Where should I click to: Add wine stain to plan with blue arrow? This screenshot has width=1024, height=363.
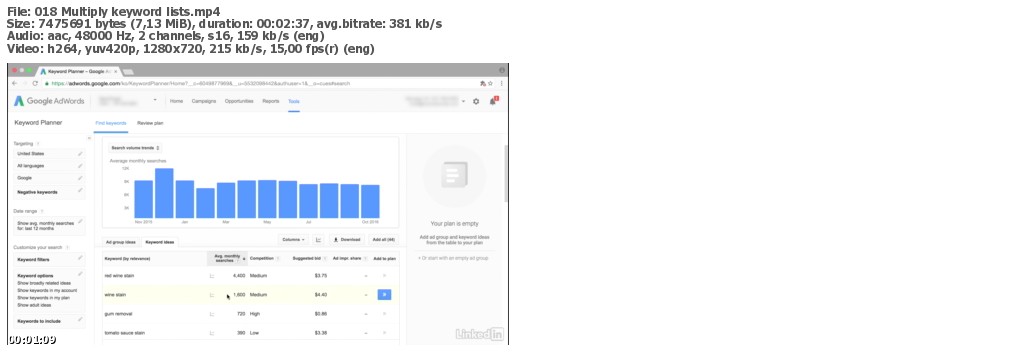click(x=384, y=295)
